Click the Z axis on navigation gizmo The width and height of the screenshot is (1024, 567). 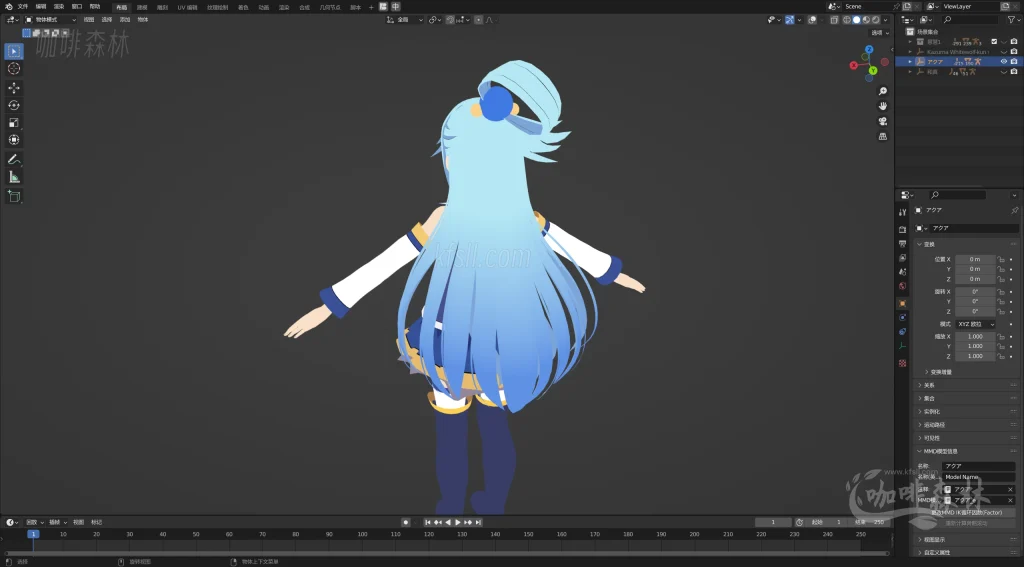pos(869,50)
